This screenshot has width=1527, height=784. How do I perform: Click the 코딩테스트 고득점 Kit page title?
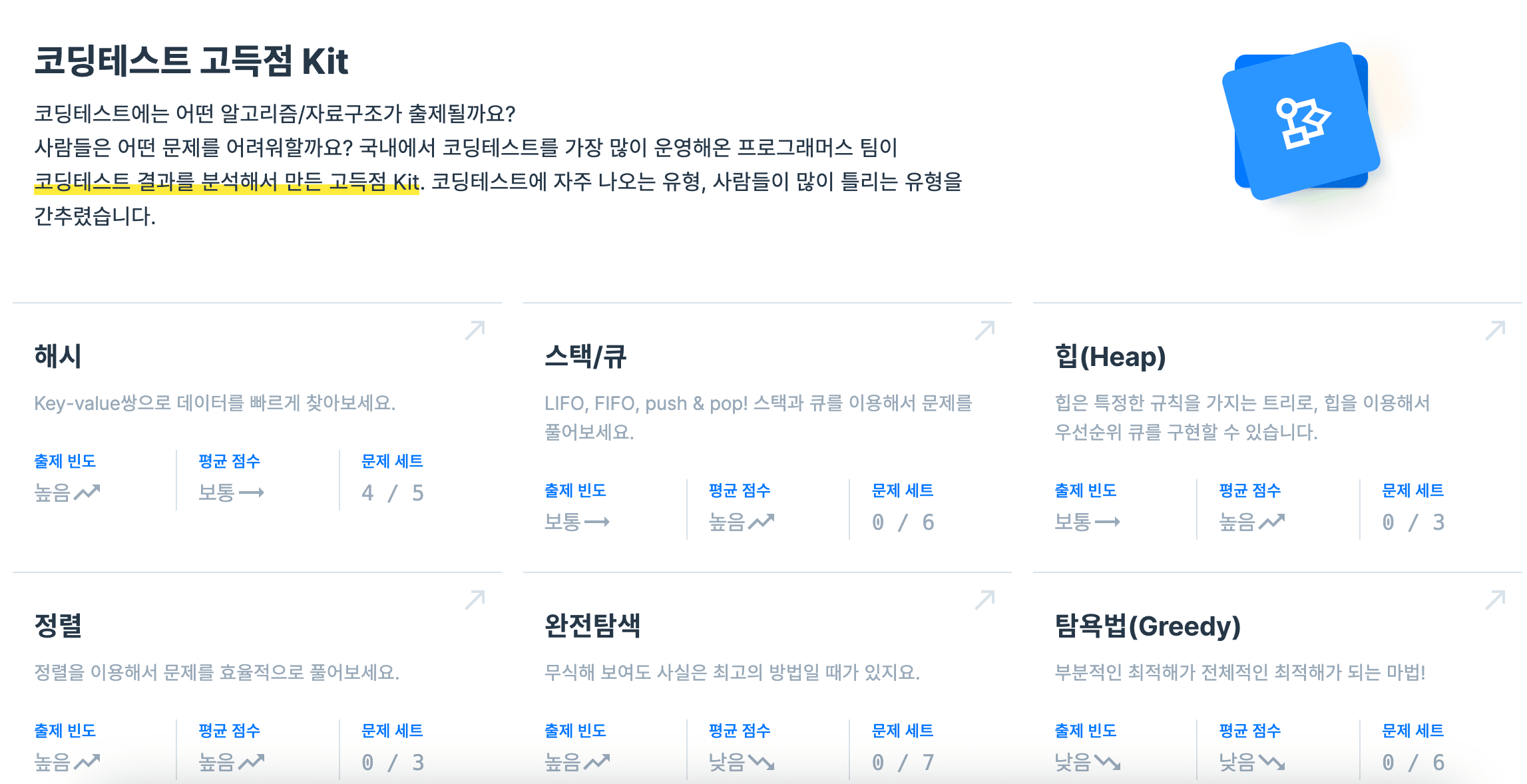(191, 61)
